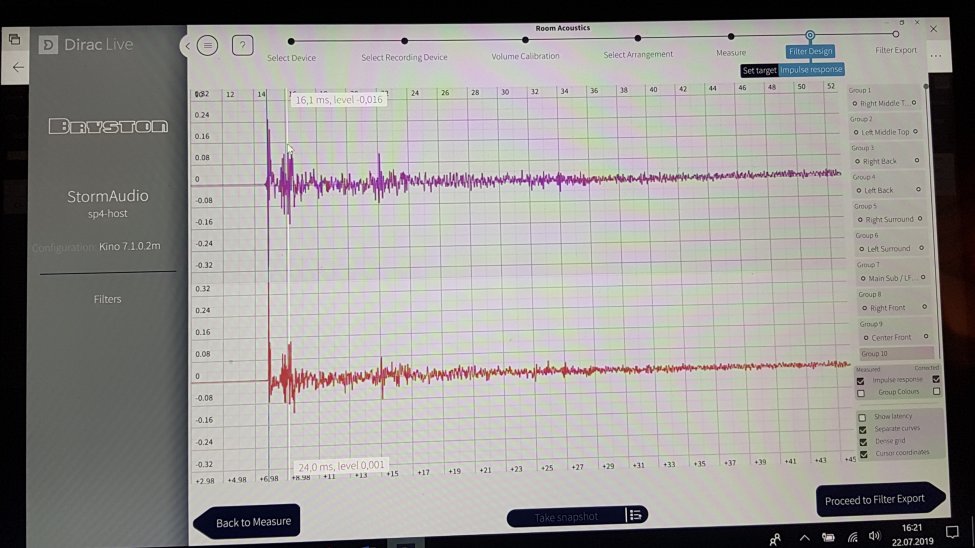Select the Right Back group row

pos(888,161)
